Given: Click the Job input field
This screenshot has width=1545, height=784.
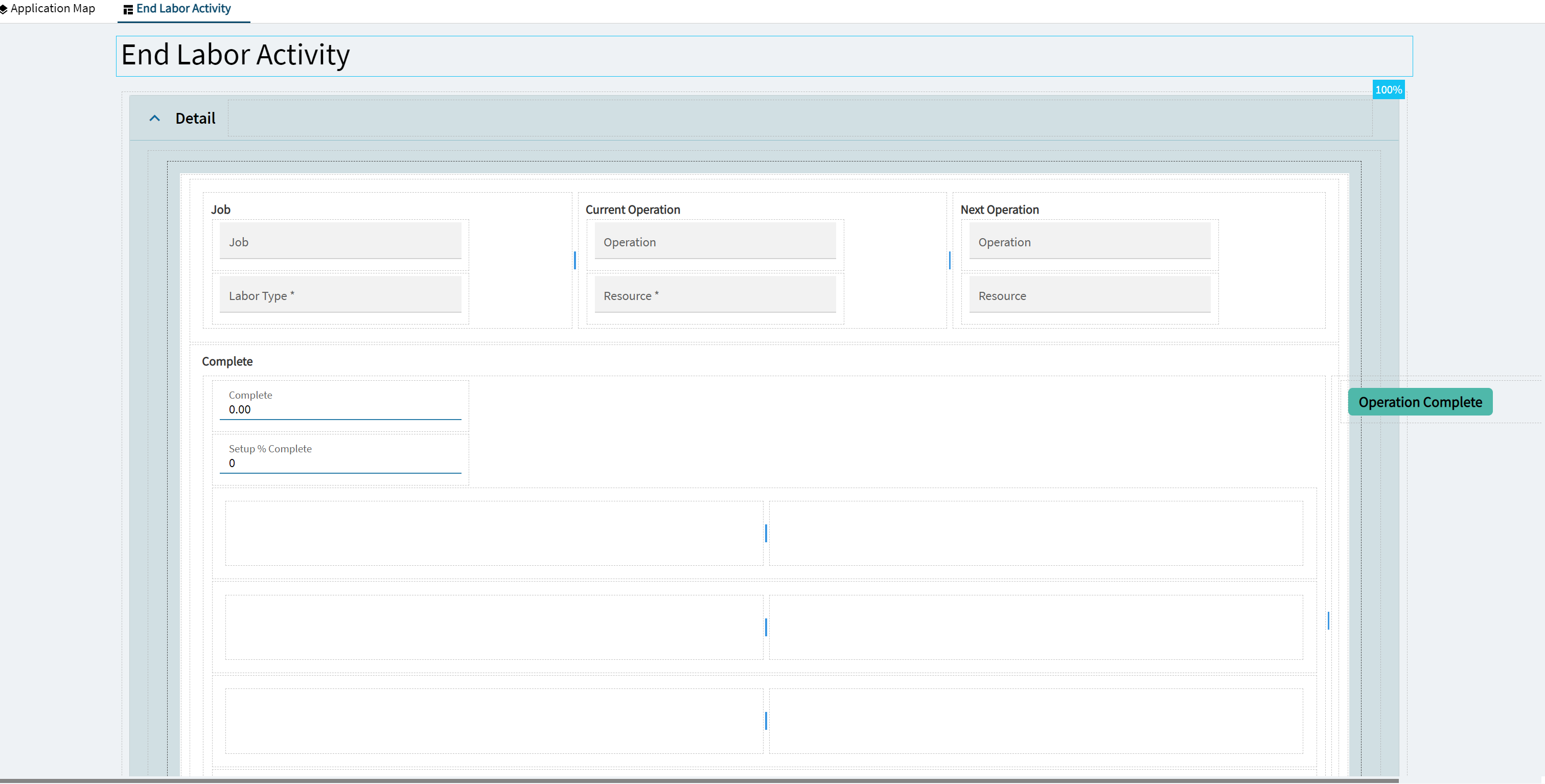Looking at the screenshot, I should click(340, 242).
